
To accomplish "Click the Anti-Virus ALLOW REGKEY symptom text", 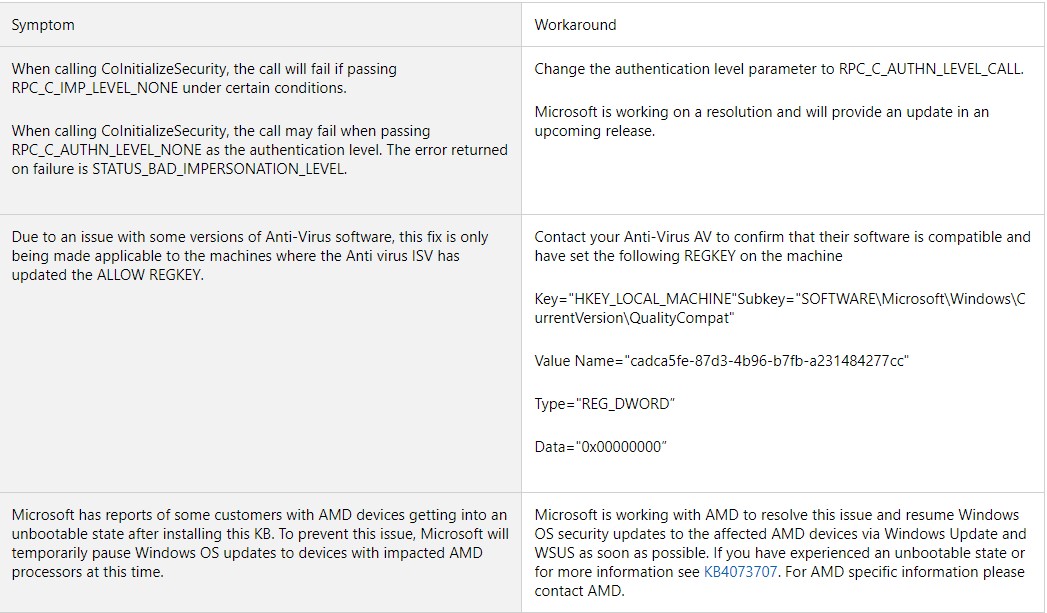I will [x=250, y=256].
